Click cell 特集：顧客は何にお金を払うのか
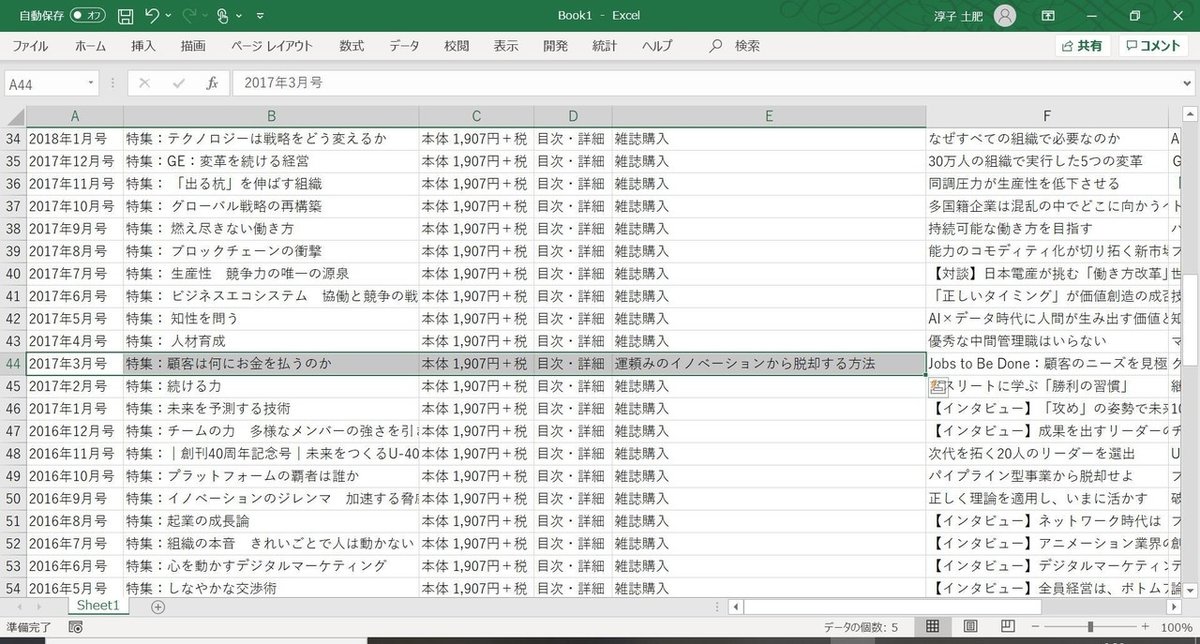Image resolution: width=1200 pixels, height=644 pixels. (x=271, y=363)
